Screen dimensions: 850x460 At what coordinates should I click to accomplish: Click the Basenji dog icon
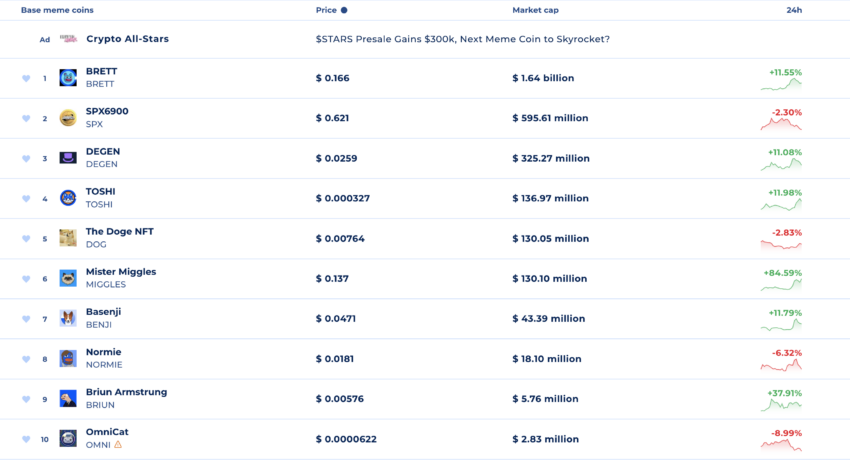[x=68, y=319]
